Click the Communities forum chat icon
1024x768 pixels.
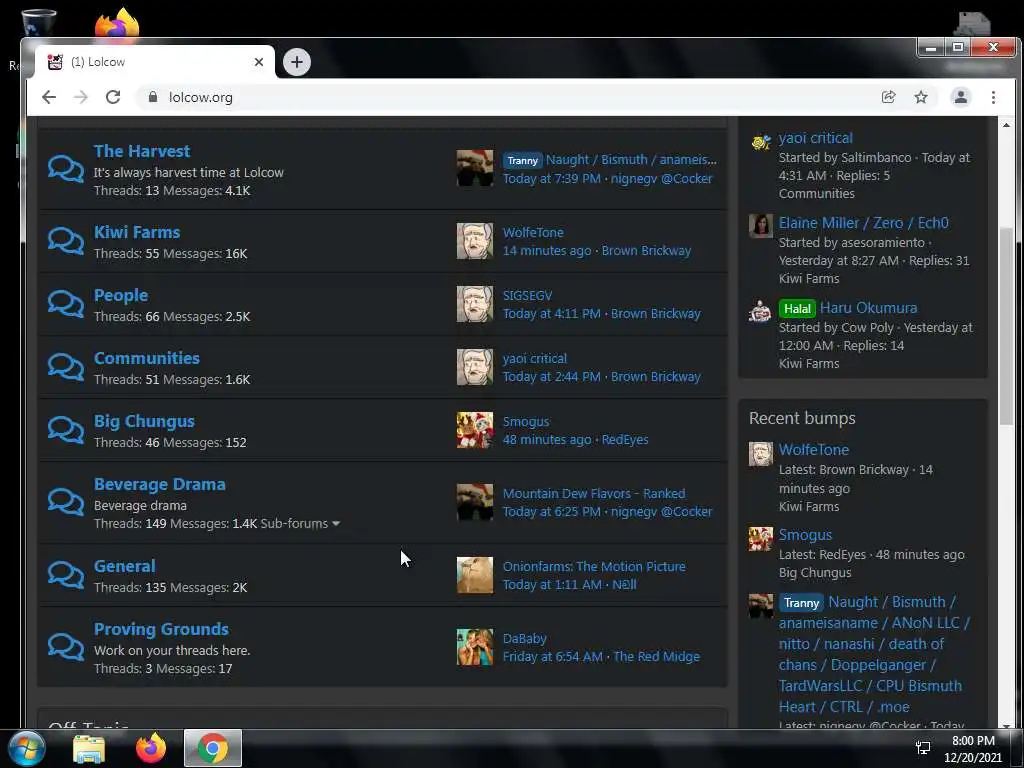click(x=66, y=367)
